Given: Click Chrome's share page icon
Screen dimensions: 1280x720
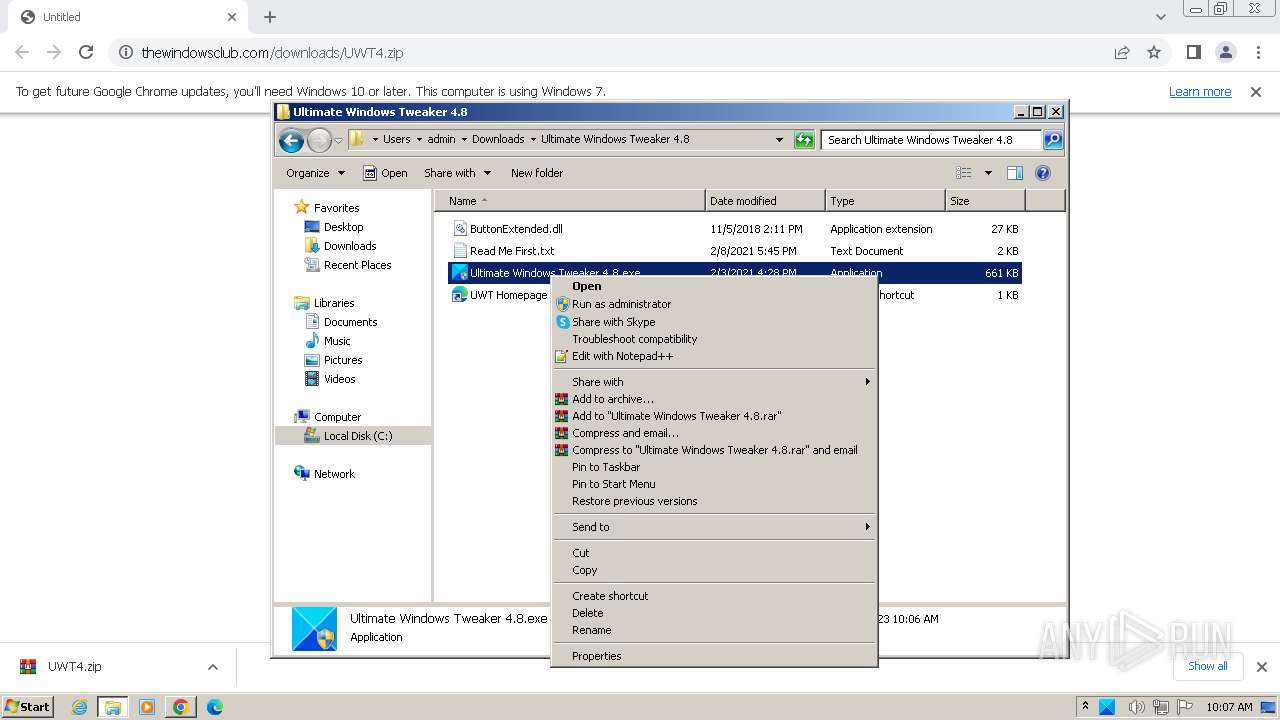Looking at the screenshot, I should pyautogui.click(x=1122, y=52).
